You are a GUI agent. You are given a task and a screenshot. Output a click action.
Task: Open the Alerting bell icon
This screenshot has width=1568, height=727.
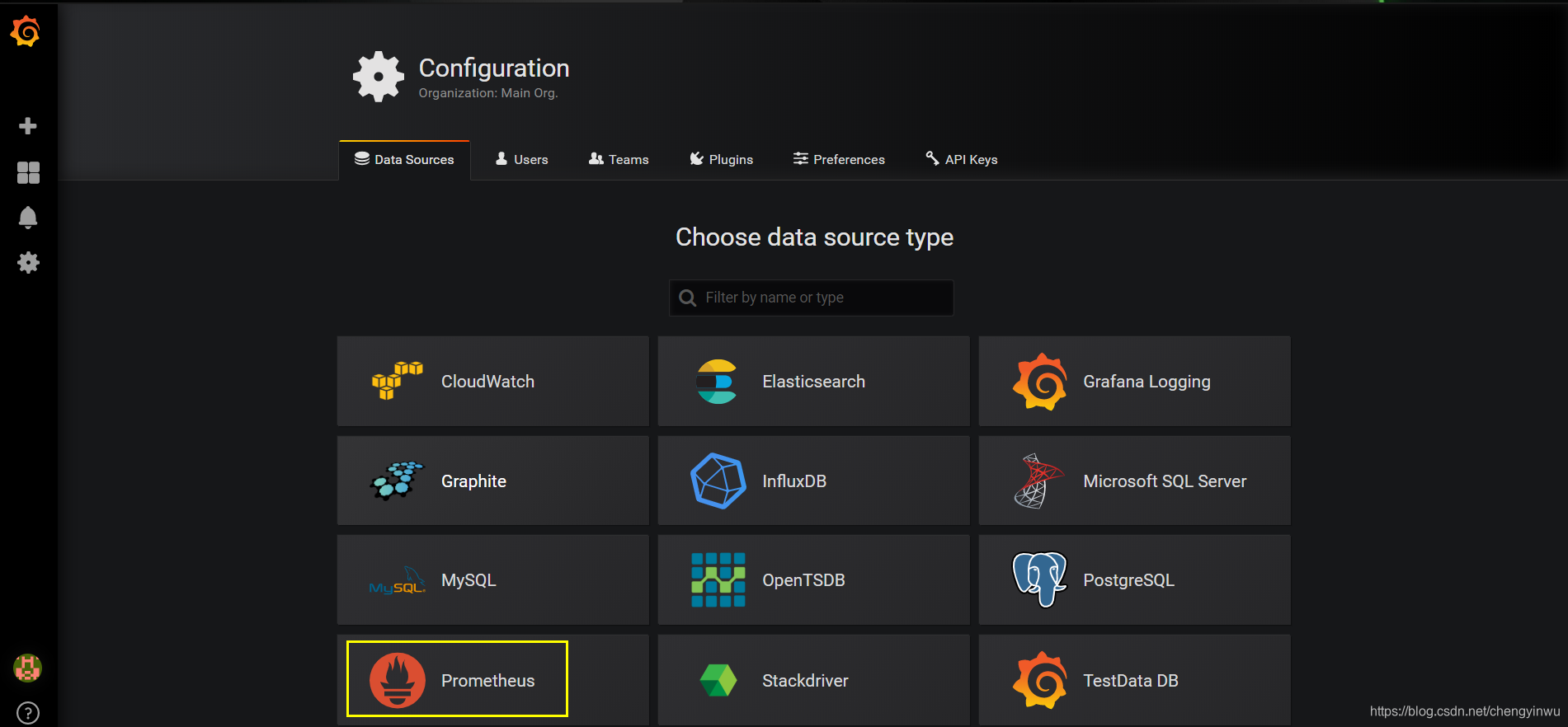[28, 218]
